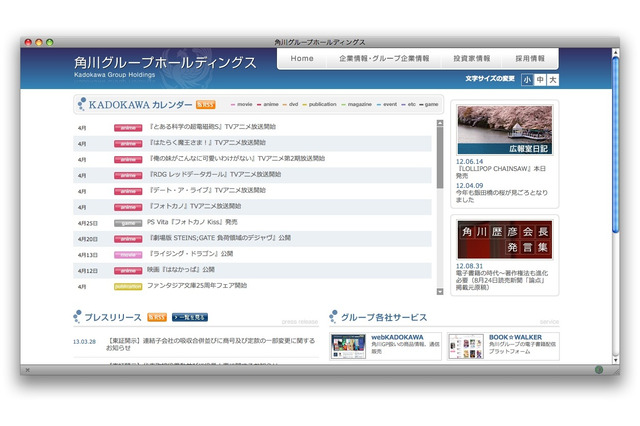The width and height of the screenshot is (640, 426).
Task: Set text size to 小 (small)
Action: [x=527, y=80]
